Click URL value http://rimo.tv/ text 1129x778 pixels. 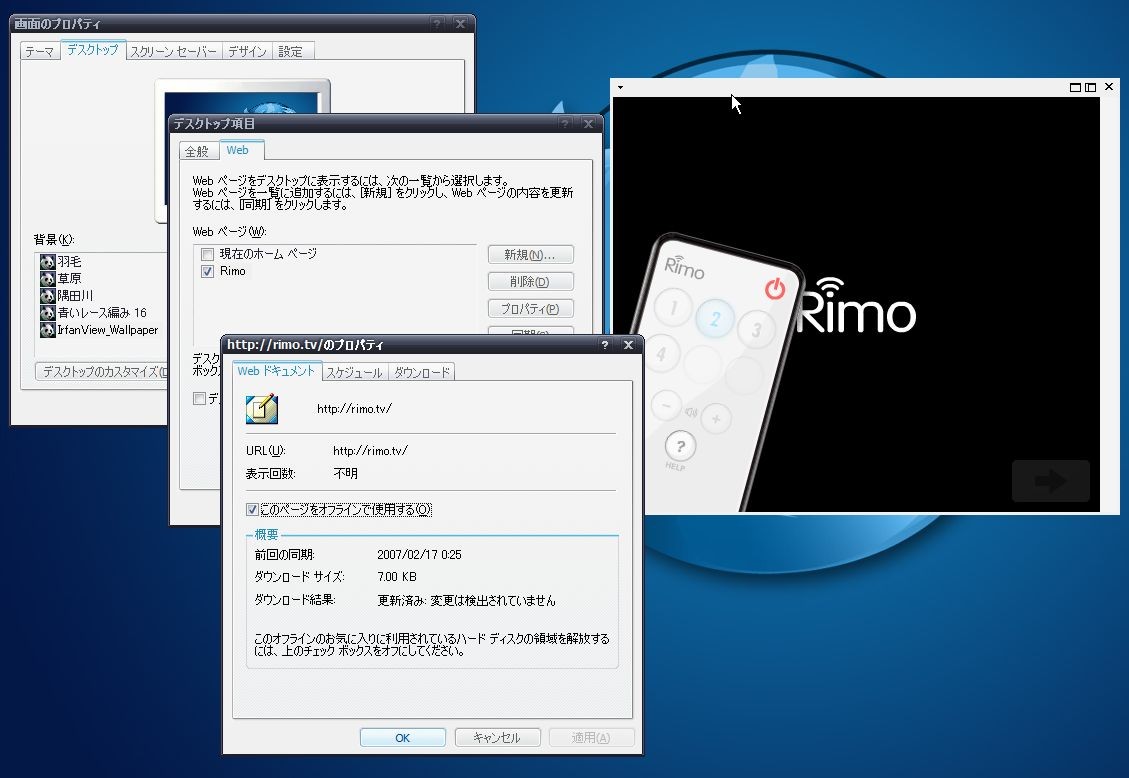click(x=370, y=451)
